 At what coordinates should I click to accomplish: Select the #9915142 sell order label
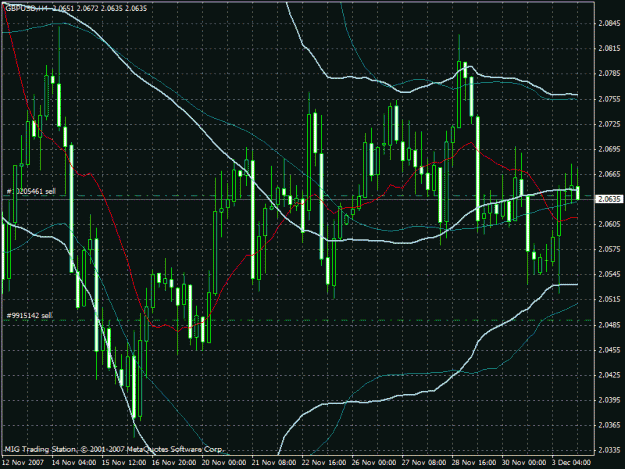coord(29,316)
